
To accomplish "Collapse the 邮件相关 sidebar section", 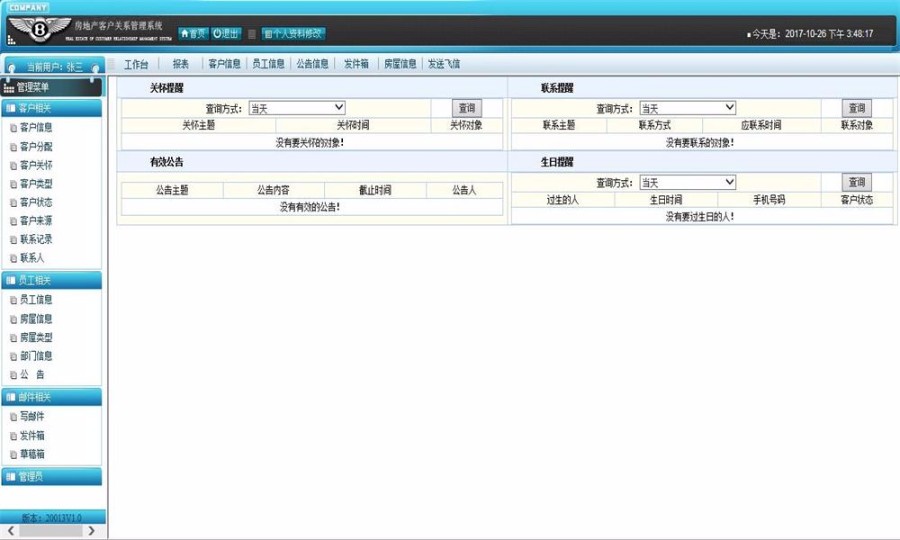I will point(52,397).
